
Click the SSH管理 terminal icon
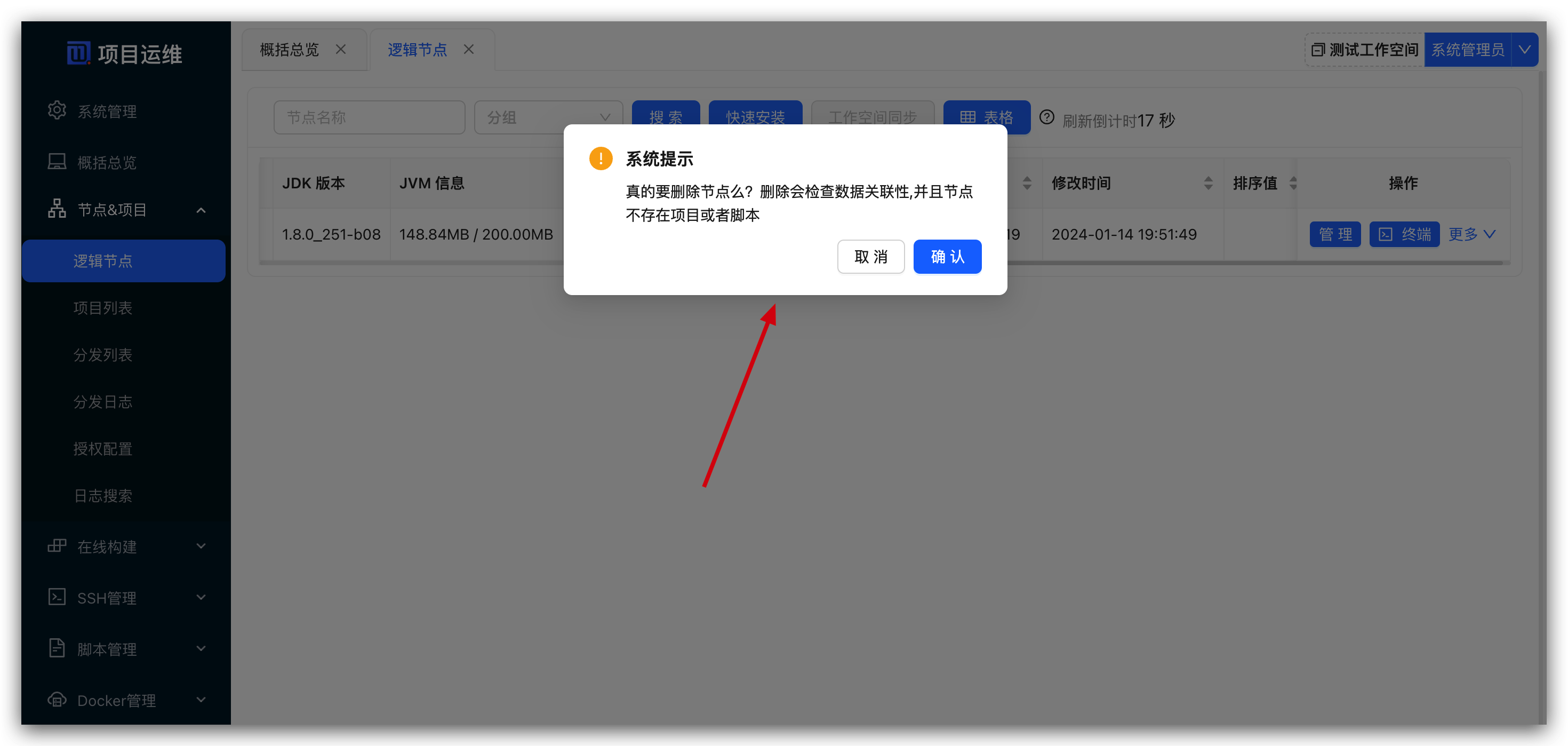(57, 597)
